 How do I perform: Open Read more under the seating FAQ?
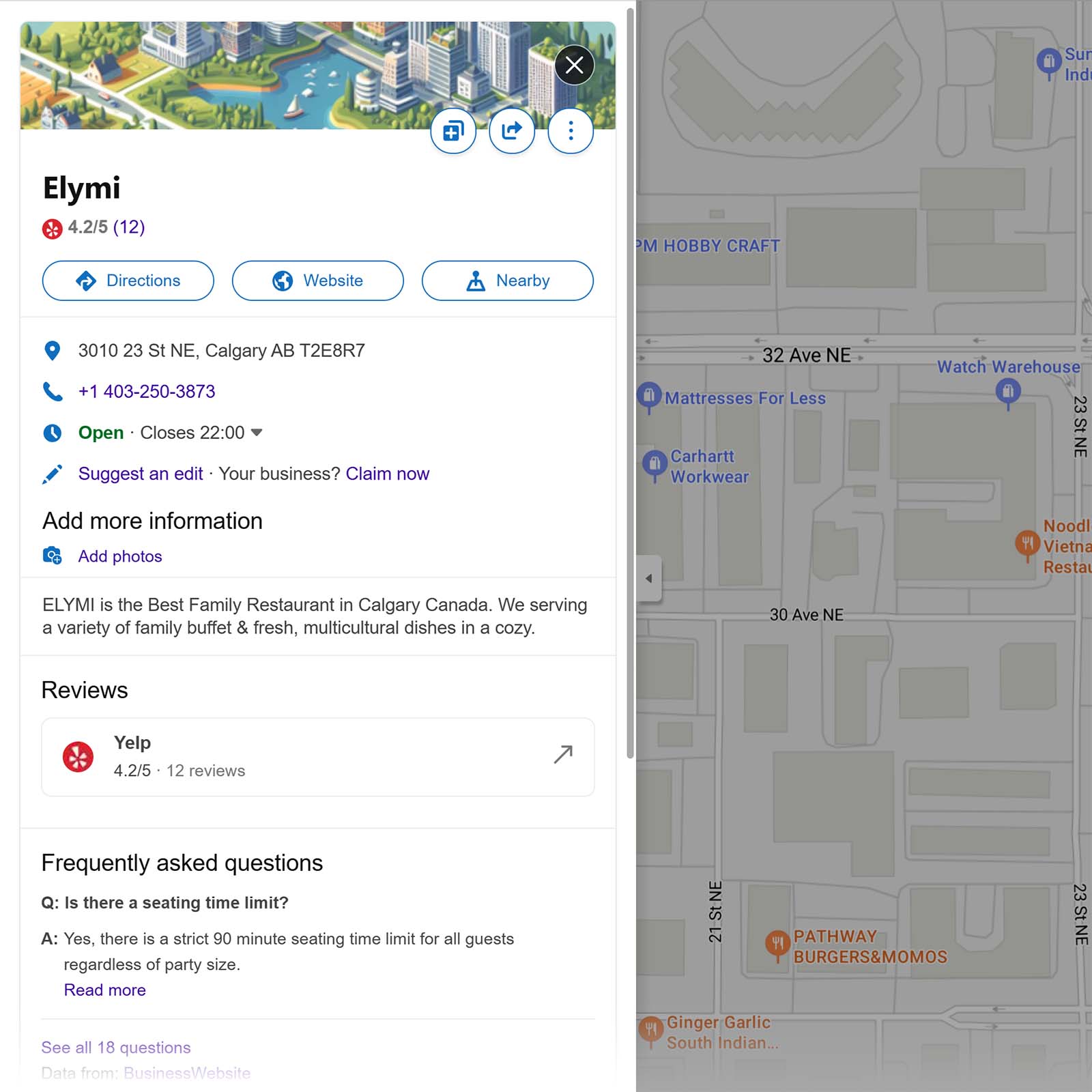coord(104,989)
